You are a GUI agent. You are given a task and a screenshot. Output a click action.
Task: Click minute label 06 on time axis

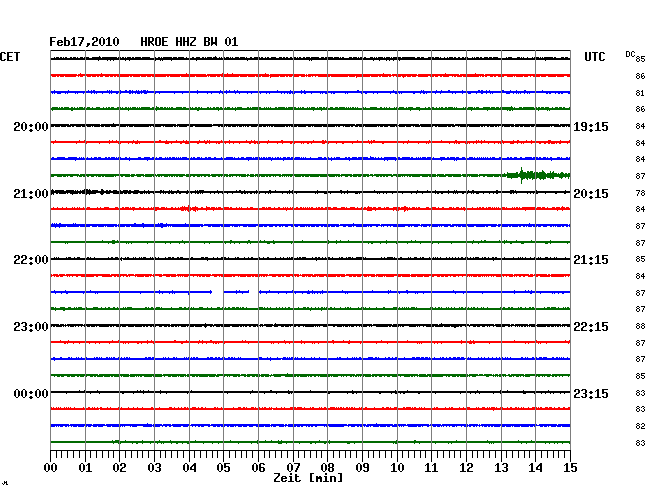(258, 468)
